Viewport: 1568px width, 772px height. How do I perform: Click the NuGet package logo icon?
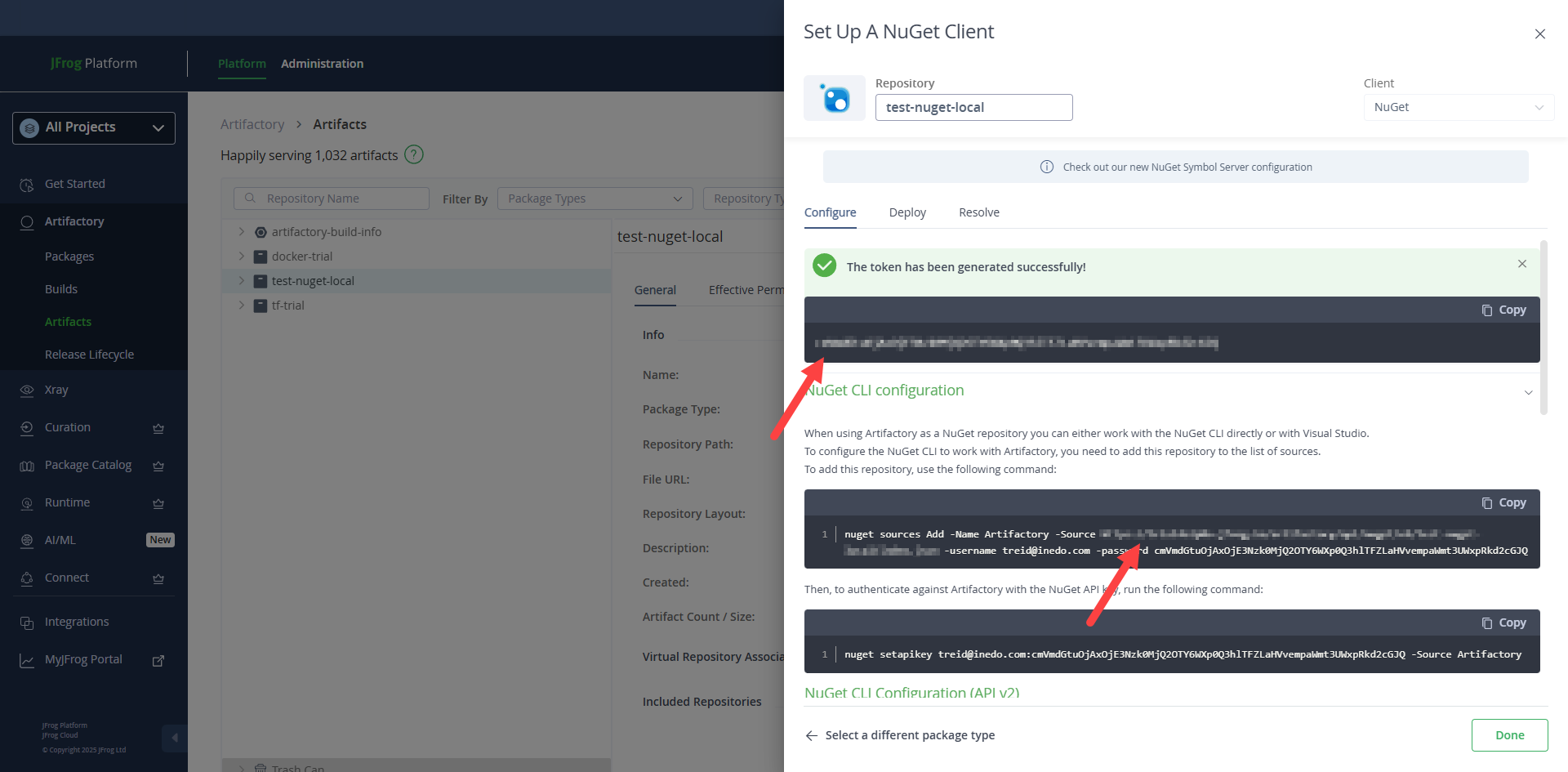(x=835, y=98)
